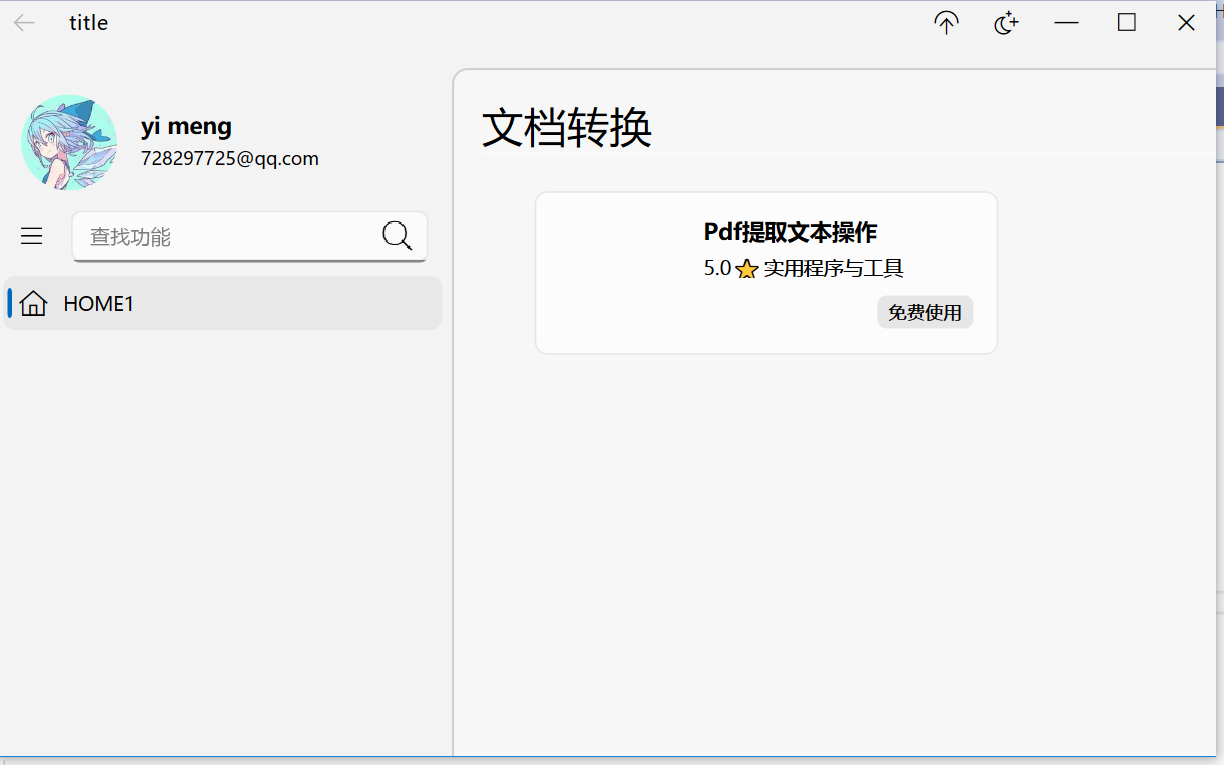Click the 实用程序与工具 category label
1224x765 pixels.
(x=834, y=268)
